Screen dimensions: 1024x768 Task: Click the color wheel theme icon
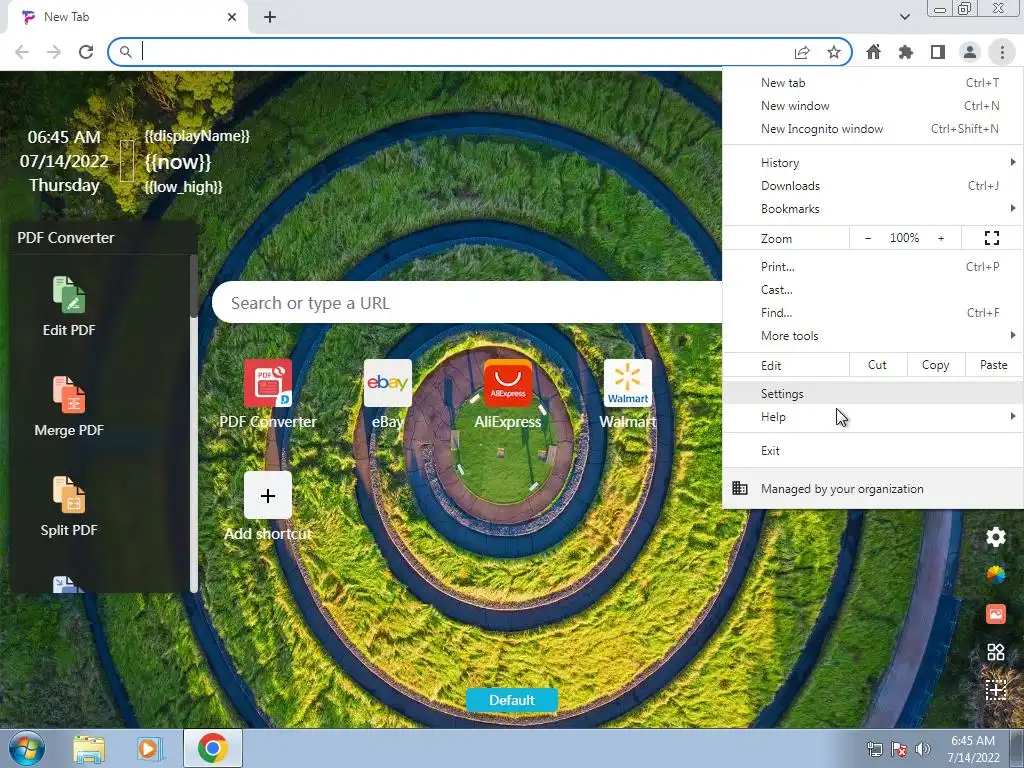click(x=995, y=575)
